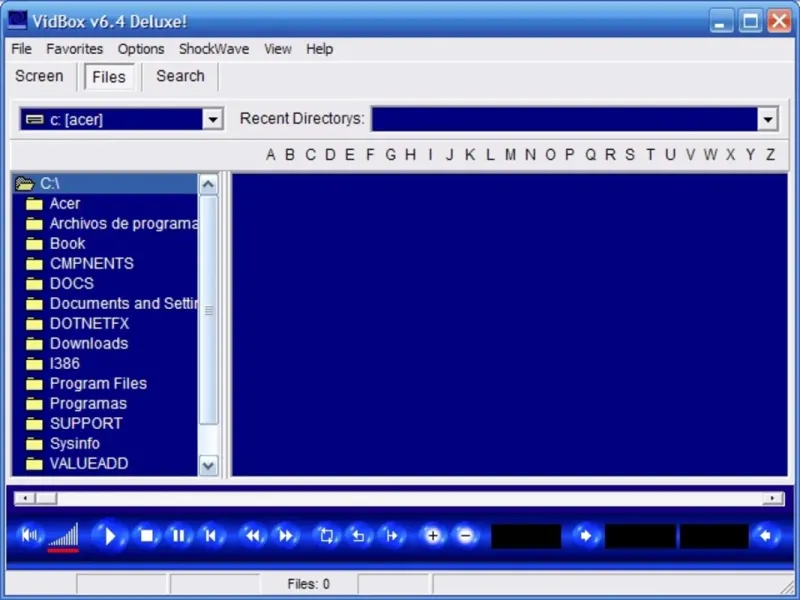The height and width of the screenshot is (600, 800).
Task: Pause the video
Action: point(179,536)
